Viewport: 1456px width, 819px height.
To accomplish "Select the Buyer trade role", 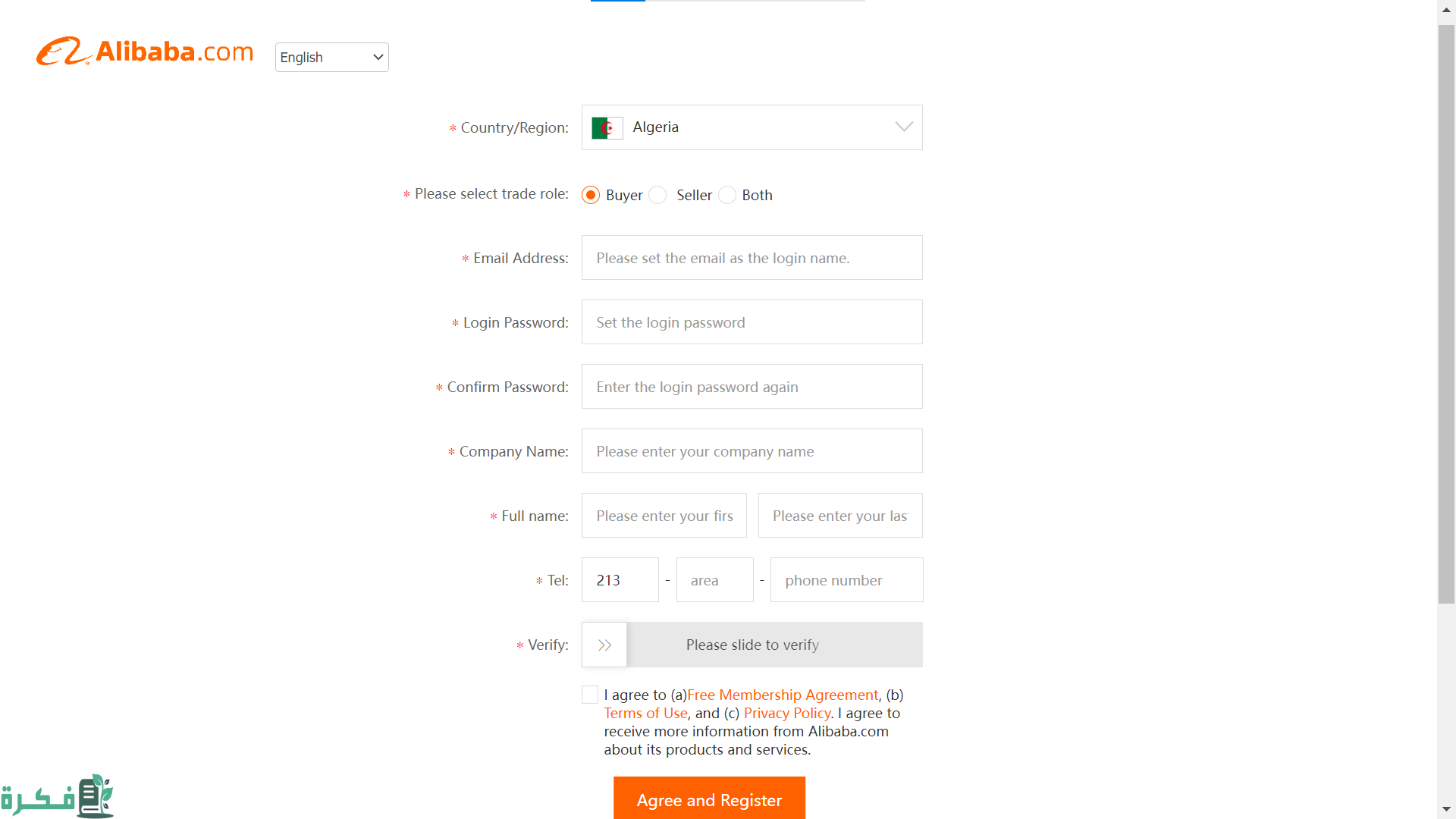I will 591,195.
